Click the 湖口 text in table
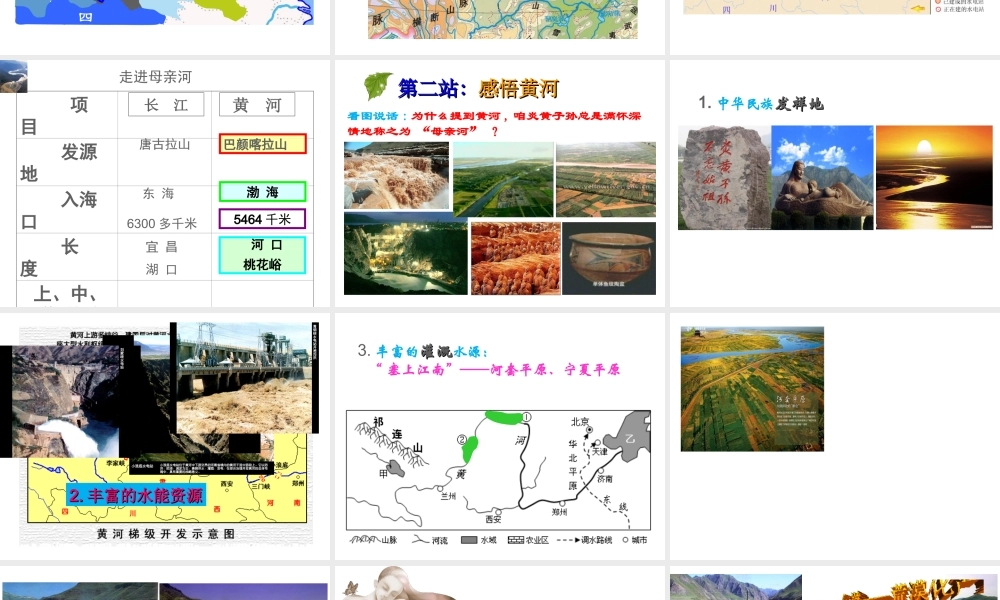Image resolution: width=1000 pixels, height=600 pixels. click(161, 269)
